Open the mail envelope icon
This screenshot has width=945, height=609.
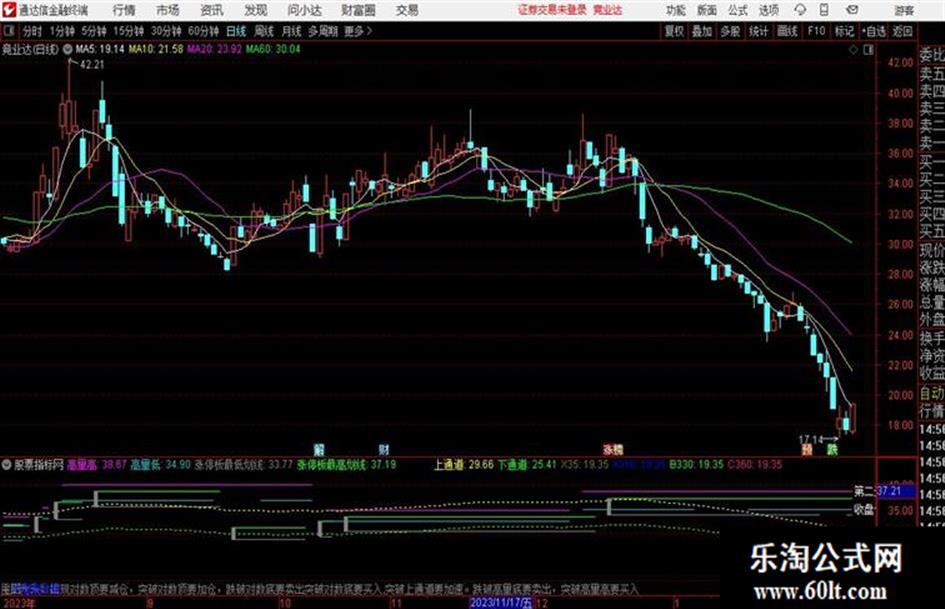(852, 10)
